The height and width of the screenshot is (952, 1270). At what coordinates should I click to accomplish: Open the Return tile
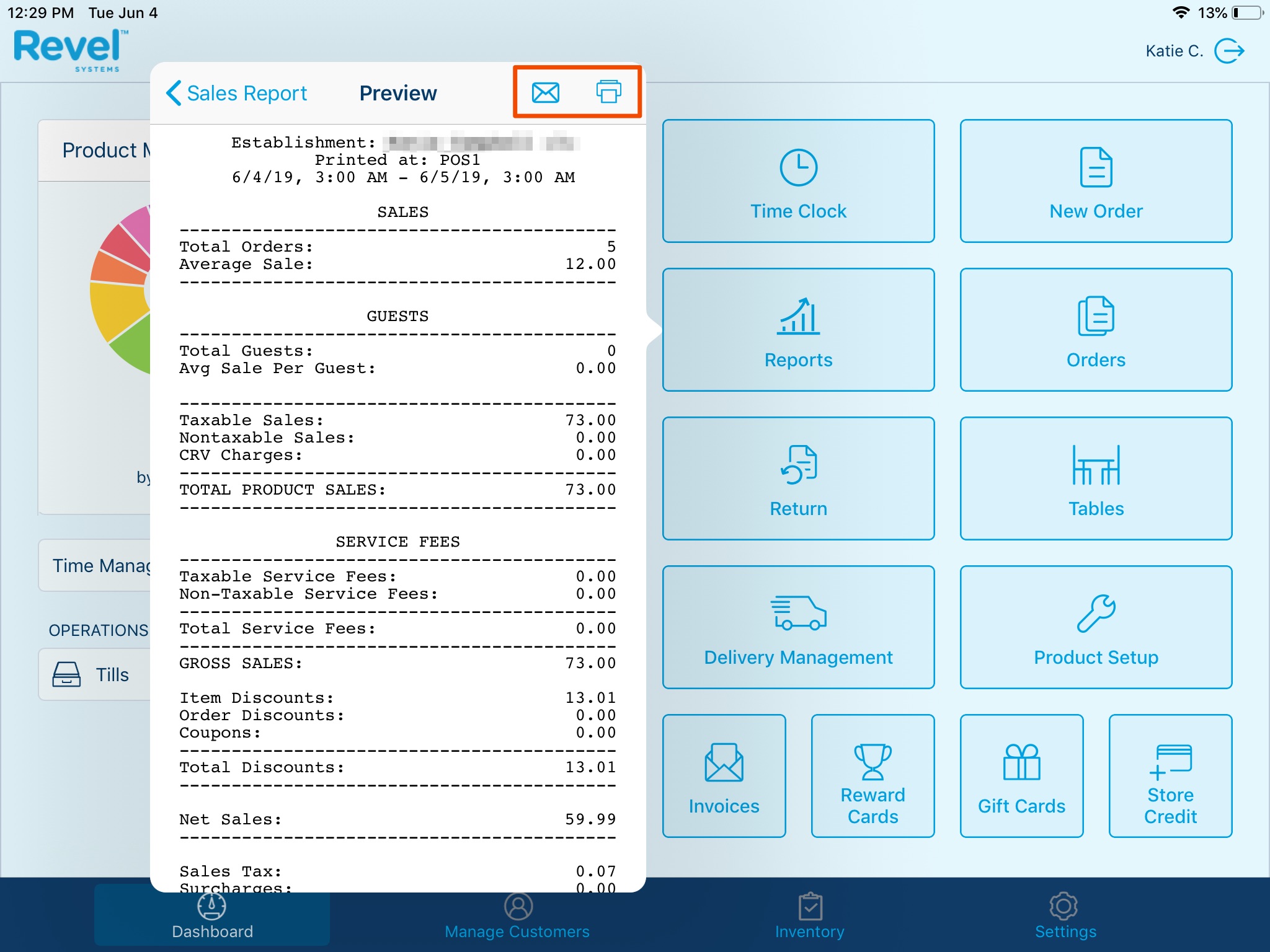point(798,478)
